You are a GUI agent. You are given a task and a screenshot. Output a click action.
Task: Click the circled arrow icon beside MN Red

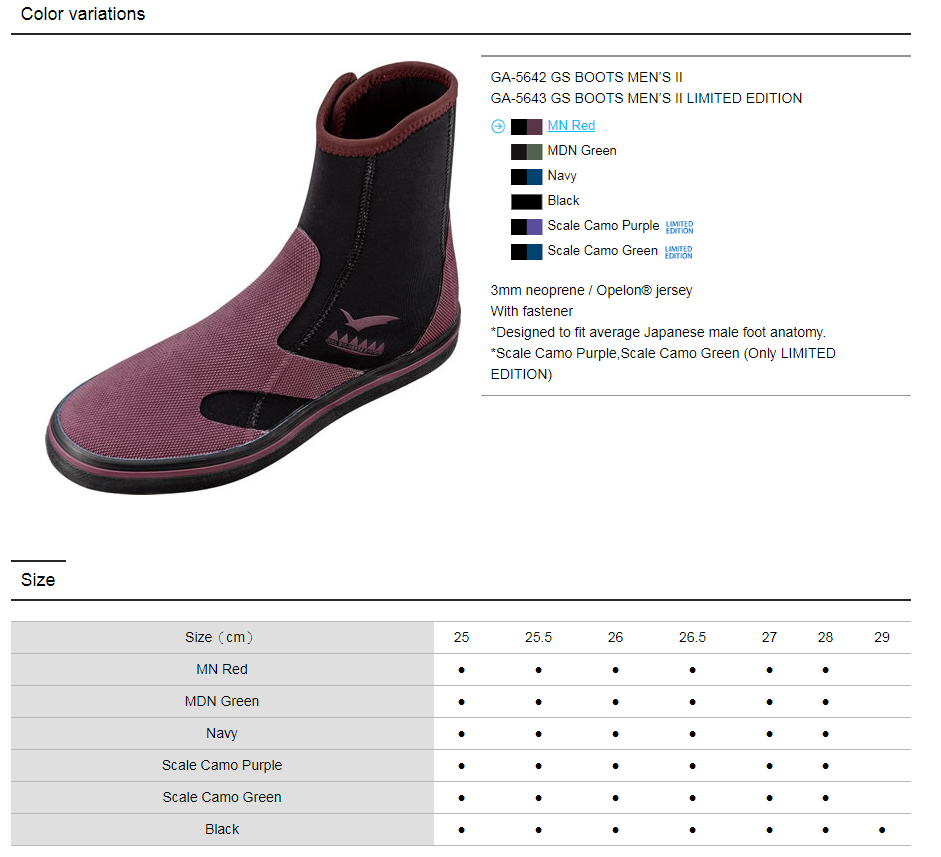click(498, 127)
